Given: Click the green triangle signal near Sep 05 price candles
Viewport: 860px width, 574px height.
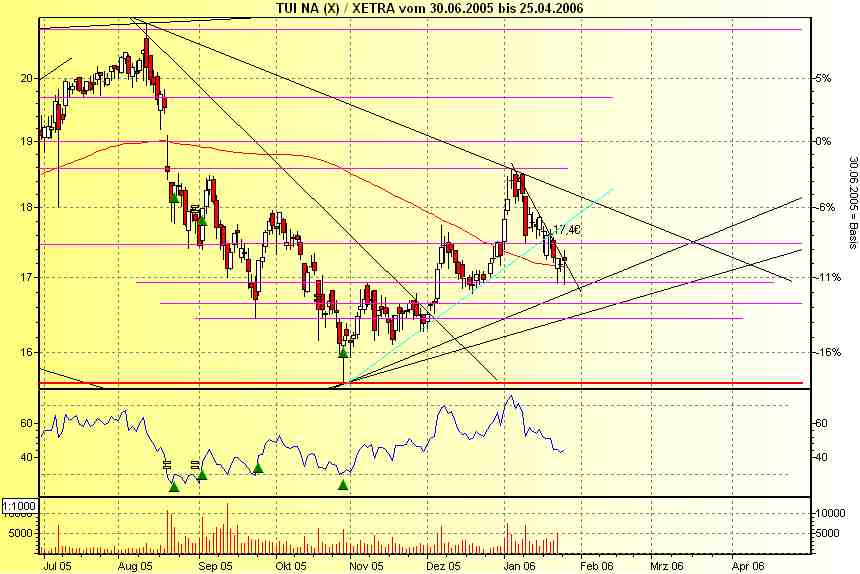Looking at the screenshot, I should click(x=202, y=220).
